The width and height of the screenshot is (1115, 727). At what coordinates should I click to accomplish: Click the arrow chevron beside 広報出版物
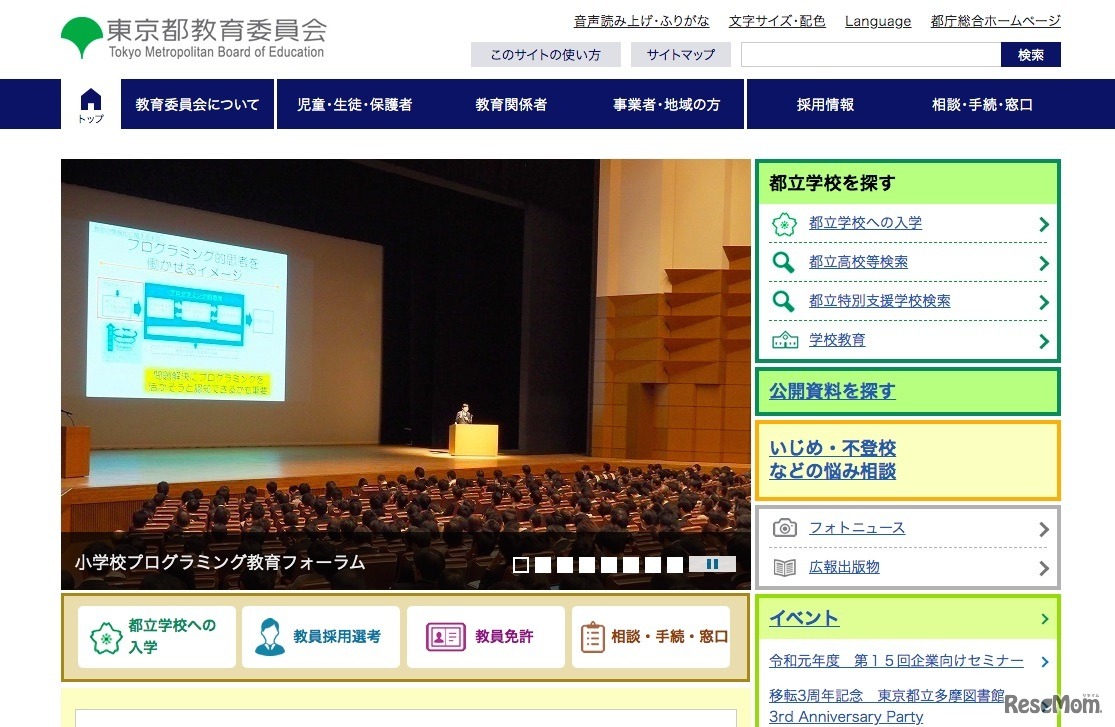1044,567
